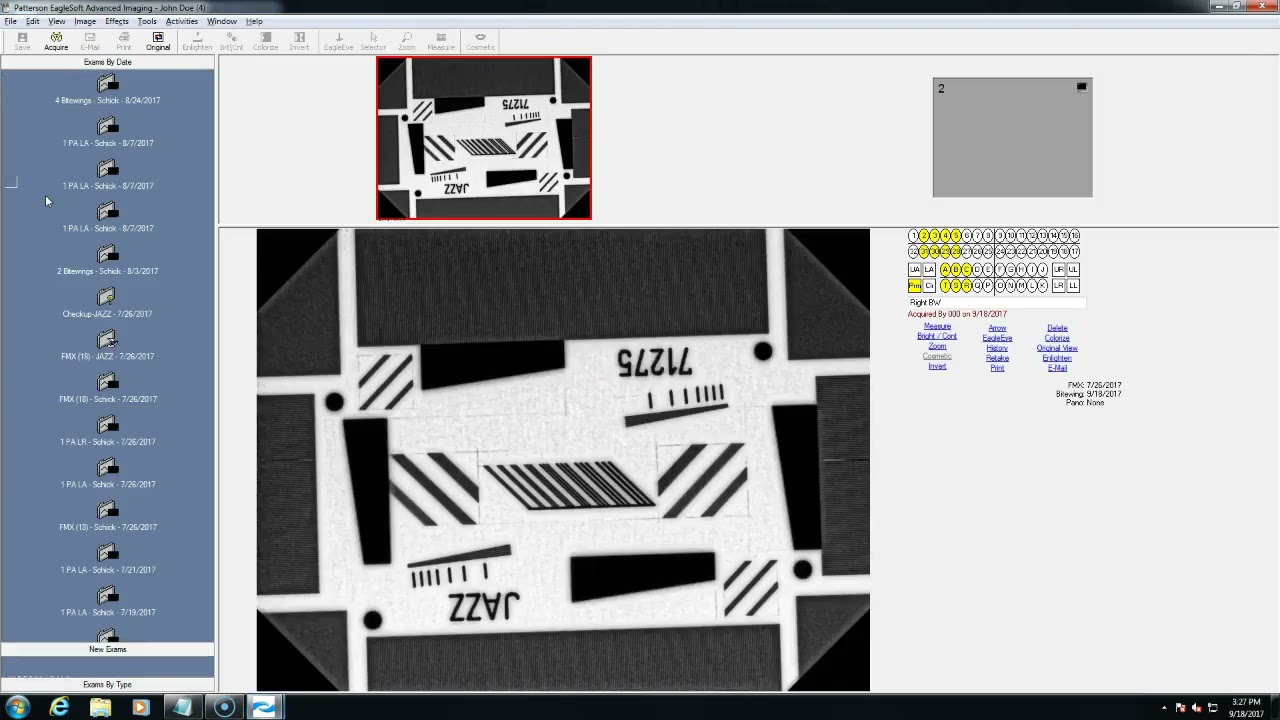Toggle the UA upper arch box
The height and width of the screenshot is (720, 1280).
pyautogui.click(x=914, y=269)
